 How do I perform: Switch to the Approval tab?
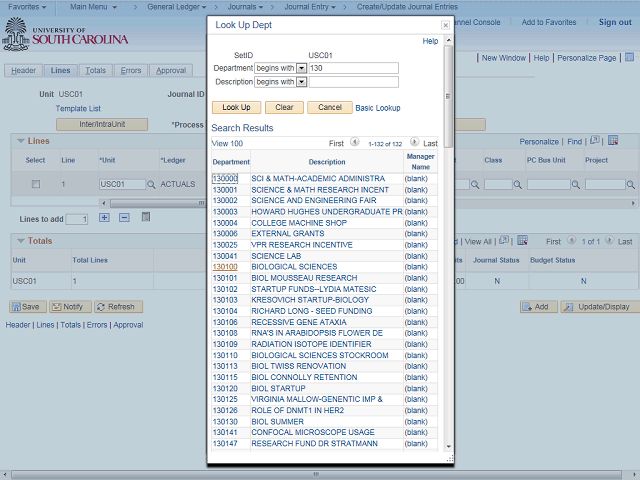[x=171, y=71]
